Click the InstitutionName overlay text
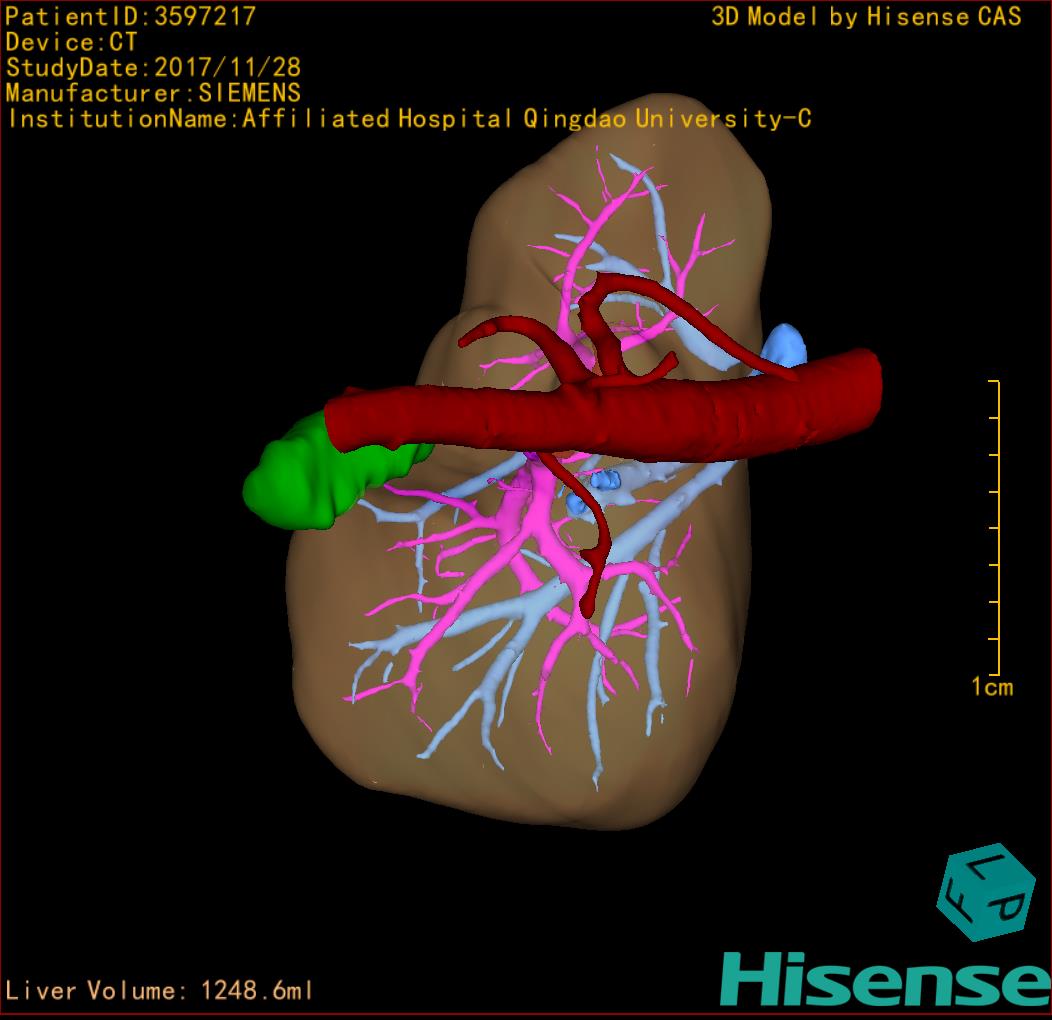Screen dimensions: 1052x1020 click(x=408, y=119)
